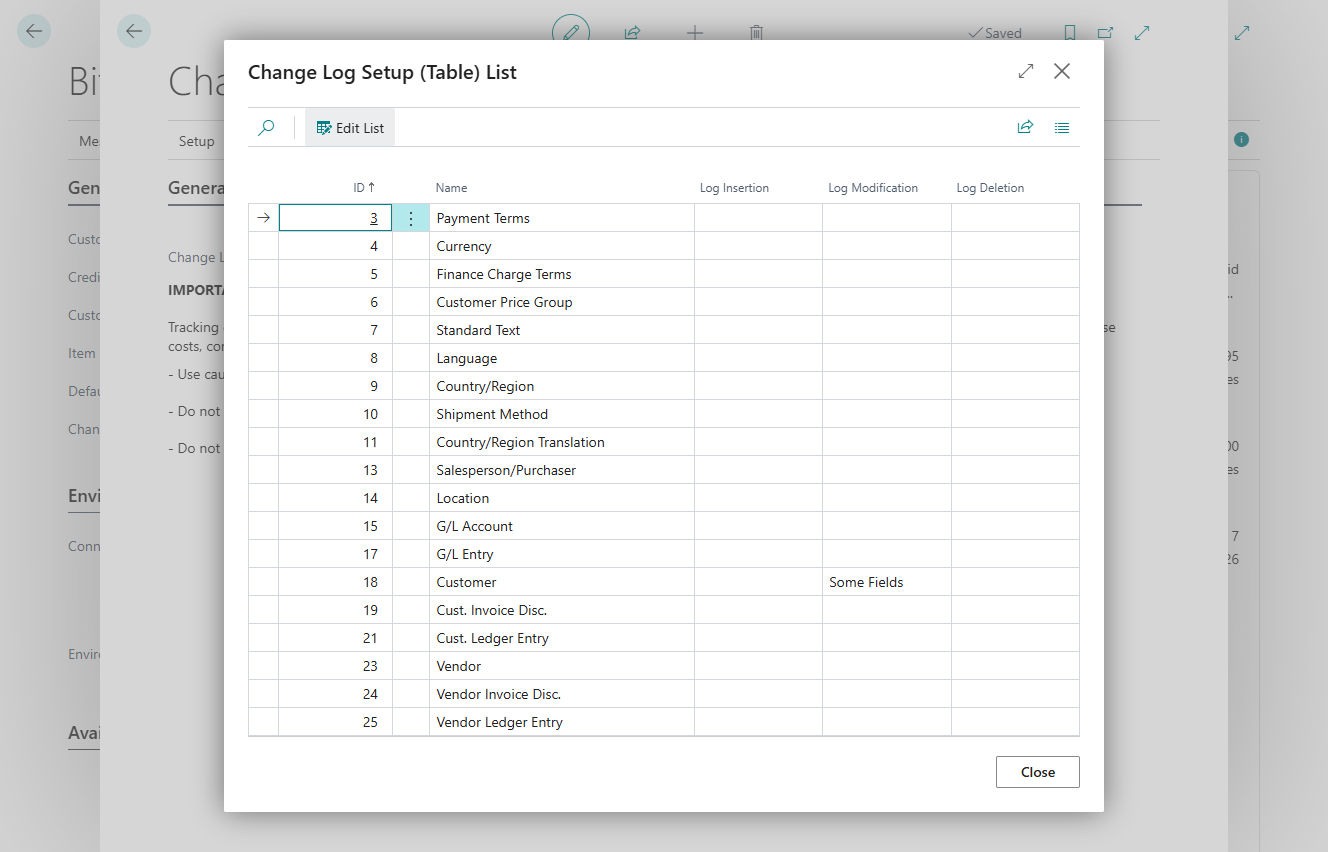Select the Setup tab in the background page
Viewport: 1328px width, 852px height.
197,141
